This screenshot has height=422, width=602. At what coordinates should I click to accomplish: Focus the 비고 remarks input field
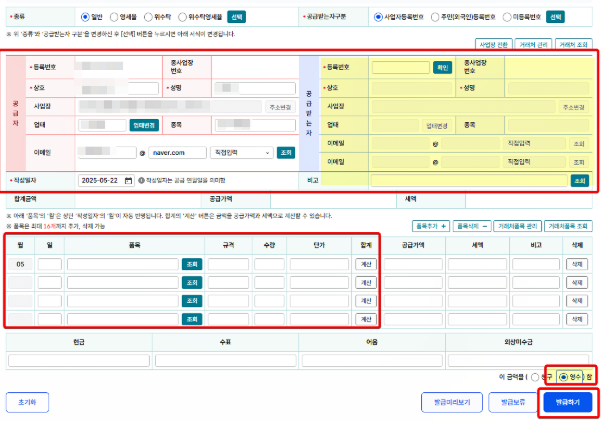[469, 180]
